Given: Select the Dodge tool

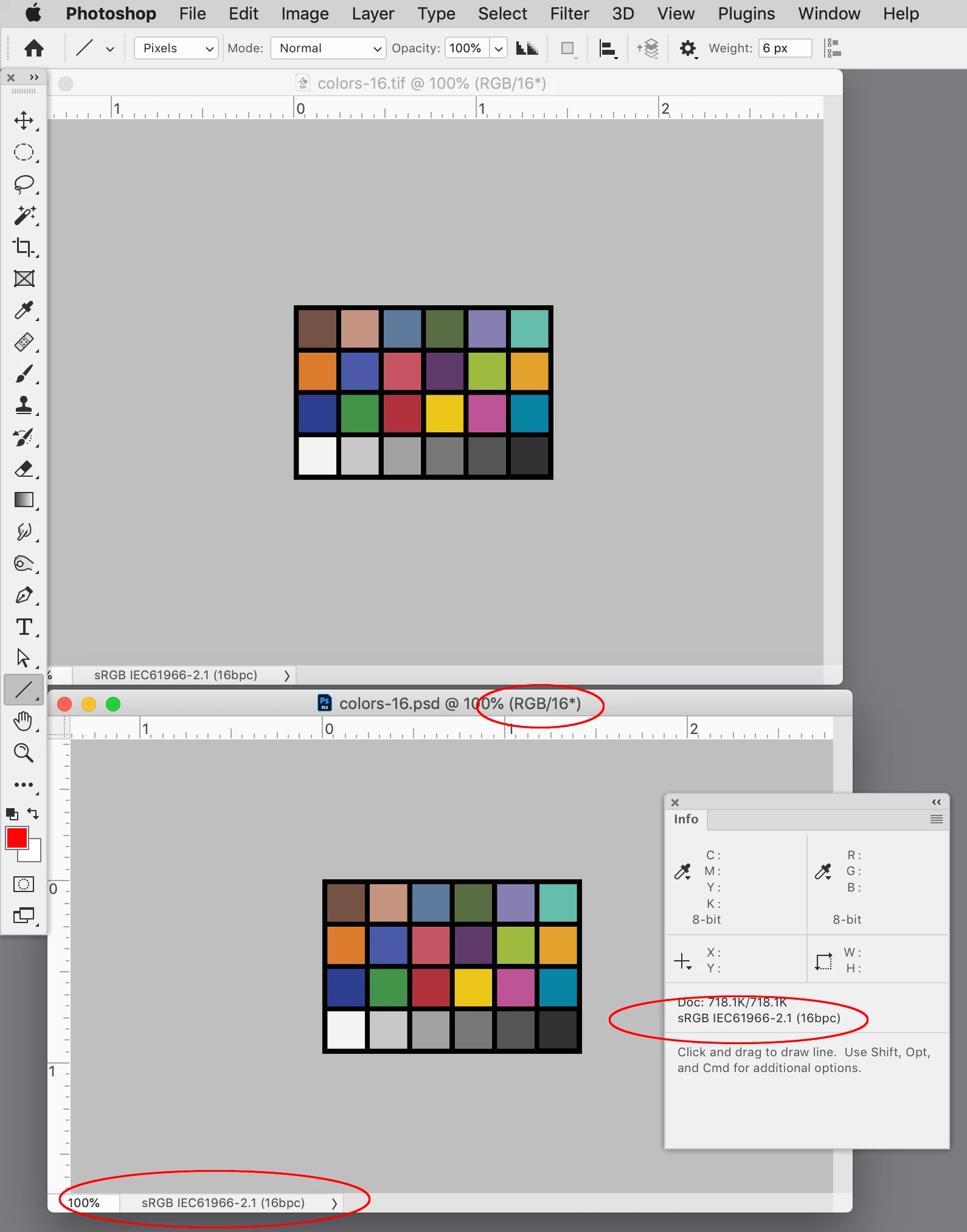Looking at the screenshot, I should 24,563.
